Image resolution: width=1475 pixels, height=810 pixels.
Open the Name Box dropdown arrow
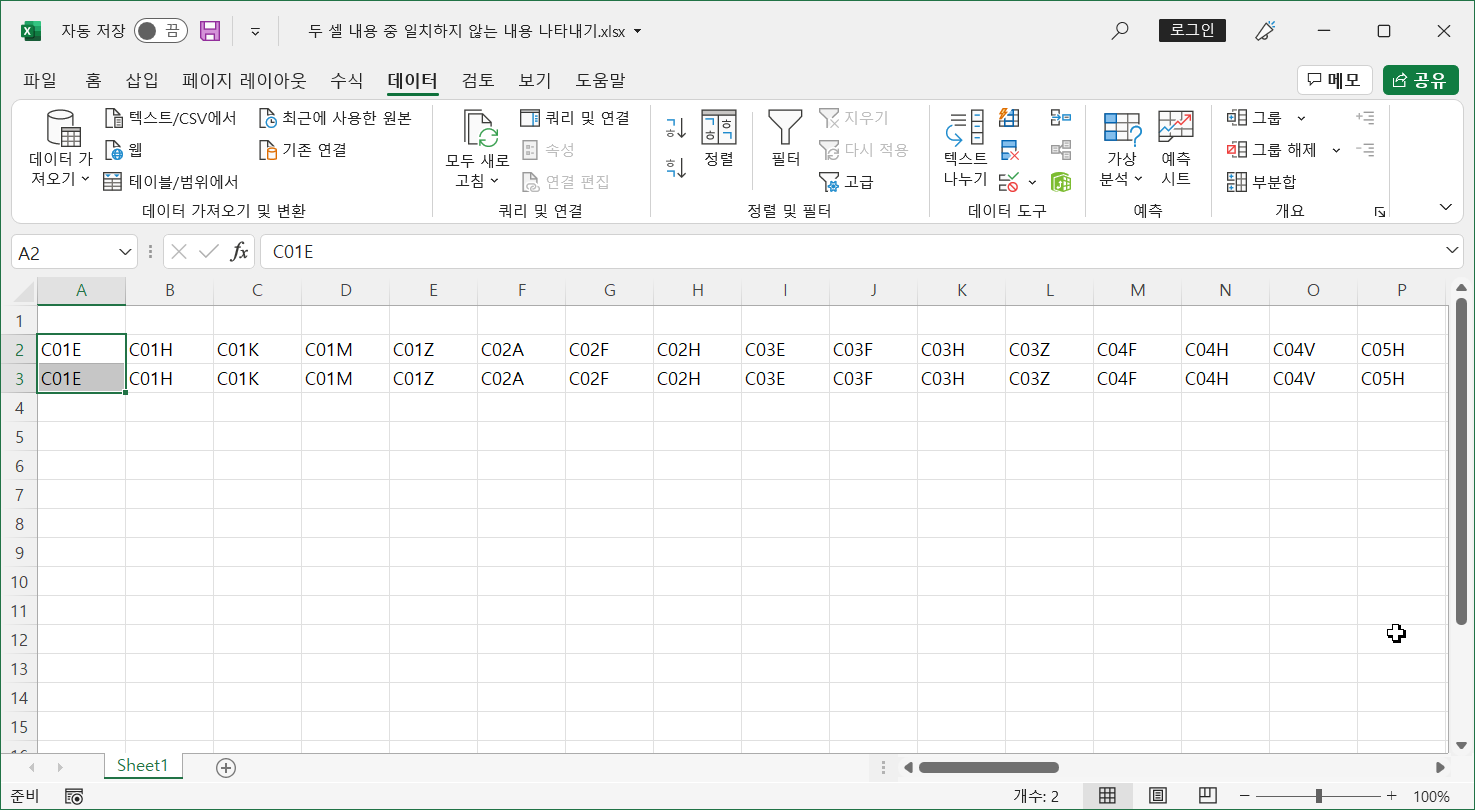pos(126,253)
